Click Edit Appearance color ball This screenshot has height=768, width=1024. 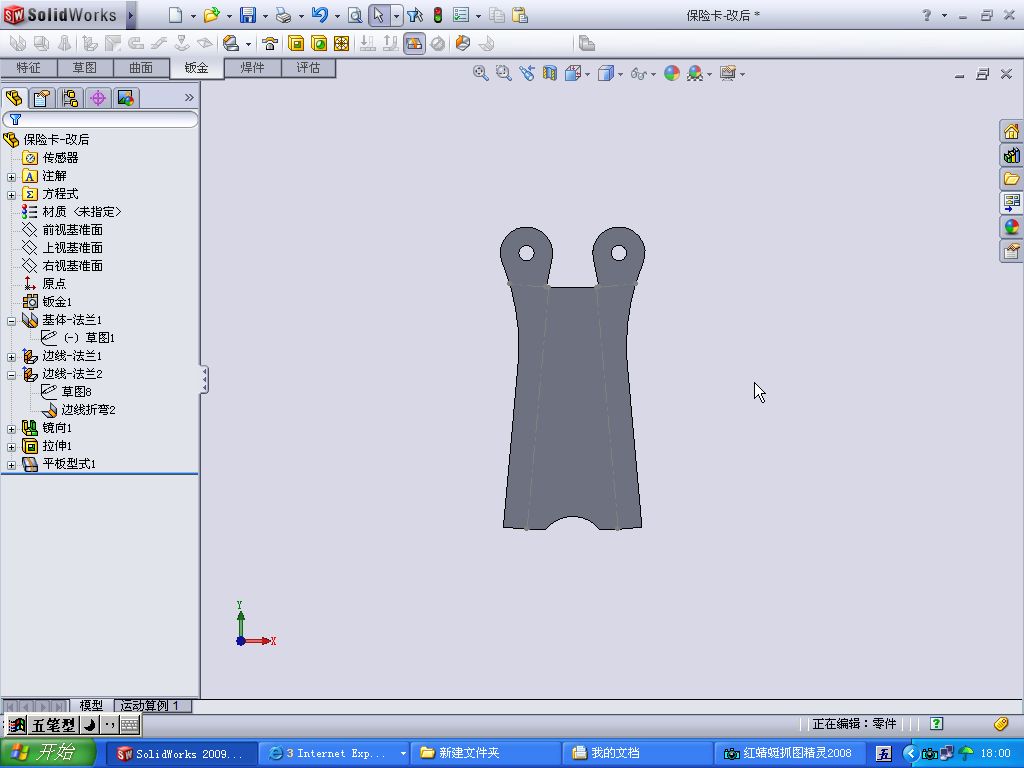tap(671, 73)
